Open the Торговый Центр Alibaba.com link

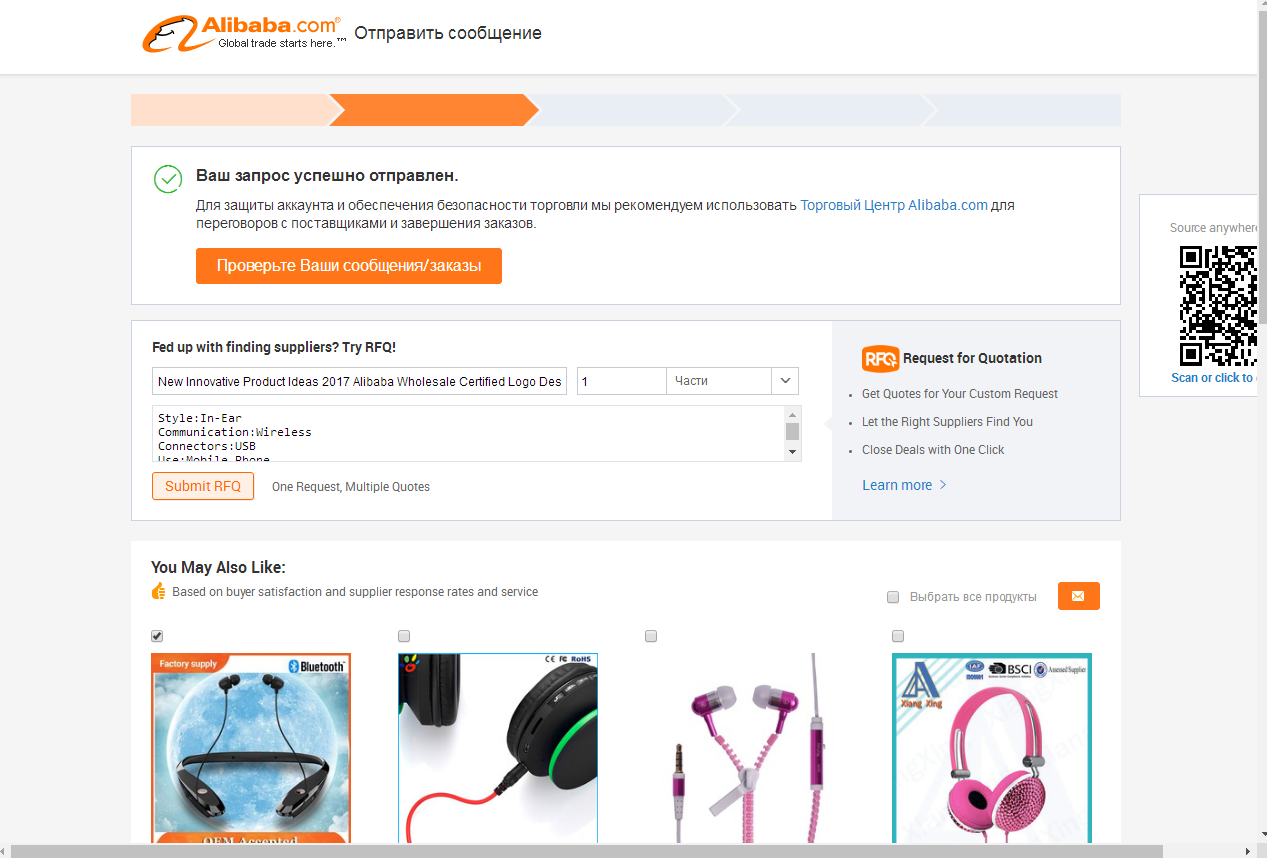point(894,205)
